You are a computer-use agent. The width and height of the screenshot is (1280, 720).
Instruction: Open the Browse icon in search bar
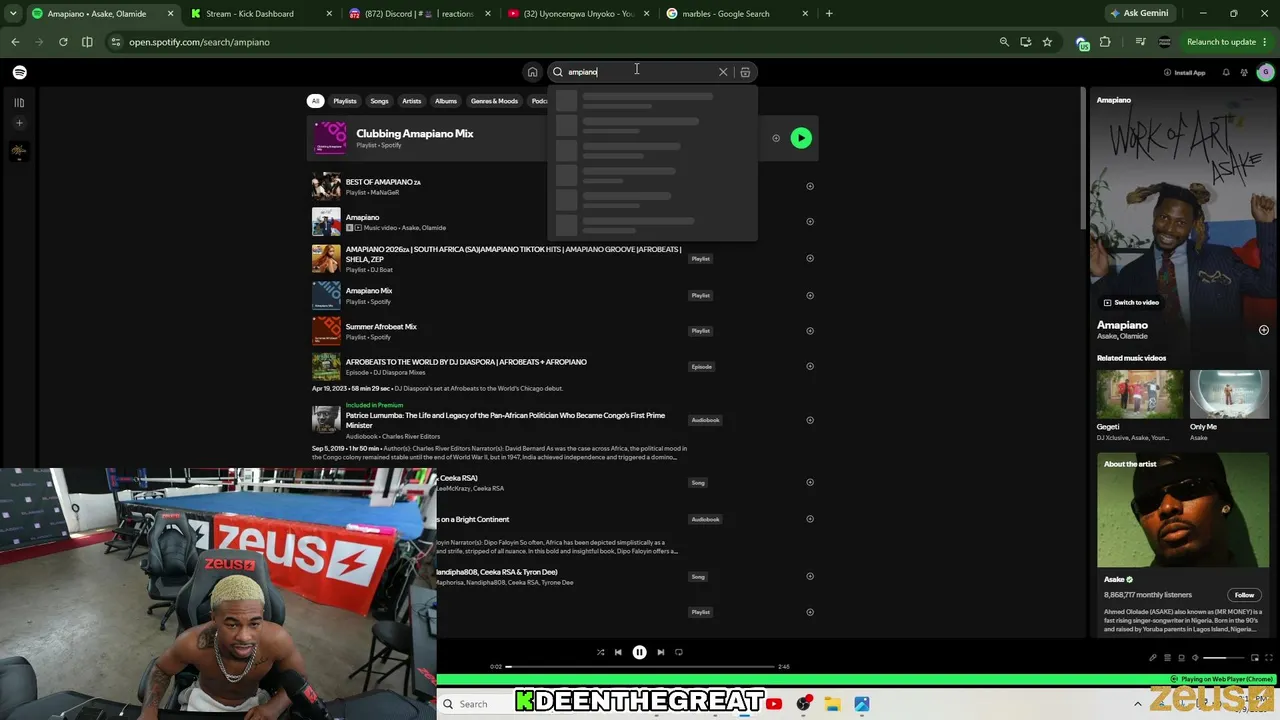point(745,72)
